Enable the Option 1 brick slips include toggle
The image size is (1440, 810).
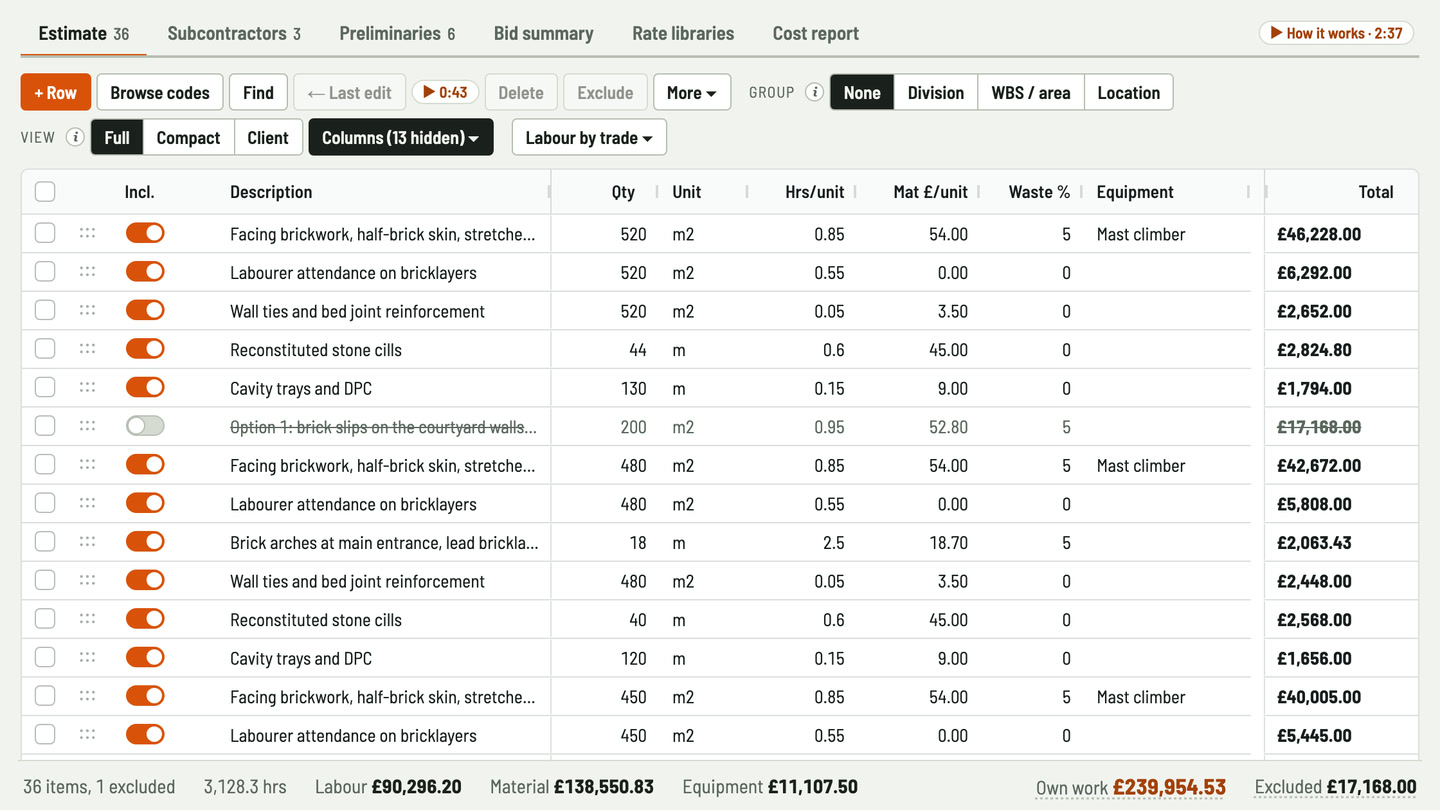pyautogui.click(x=145, y=426)
